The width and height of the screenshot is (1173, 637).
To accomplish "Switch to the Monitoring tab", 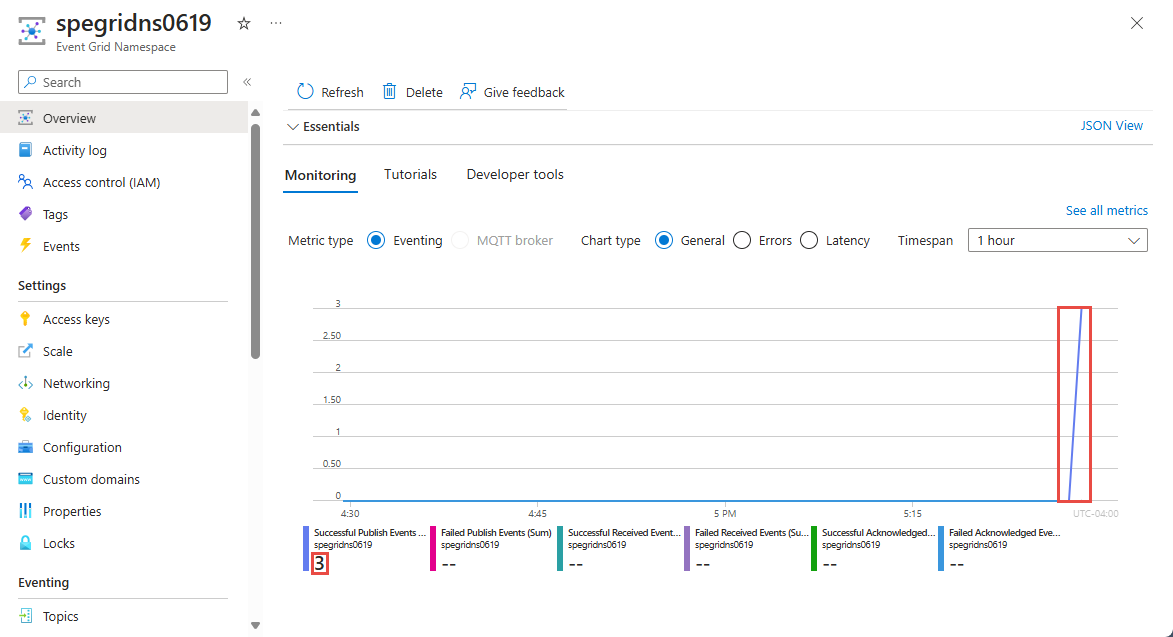I will point(320,175).
